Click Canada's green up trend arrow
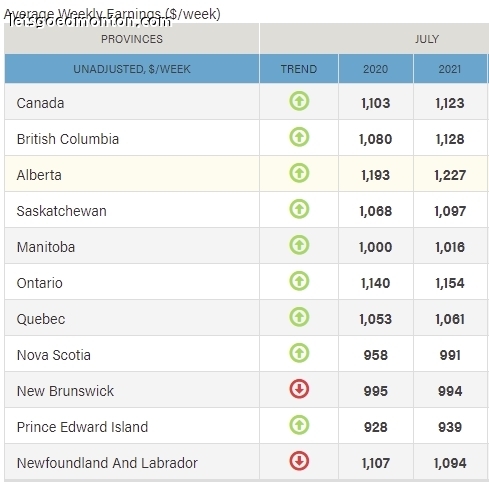The width and height of the screenshot is (489, 488). pos(299,101)
